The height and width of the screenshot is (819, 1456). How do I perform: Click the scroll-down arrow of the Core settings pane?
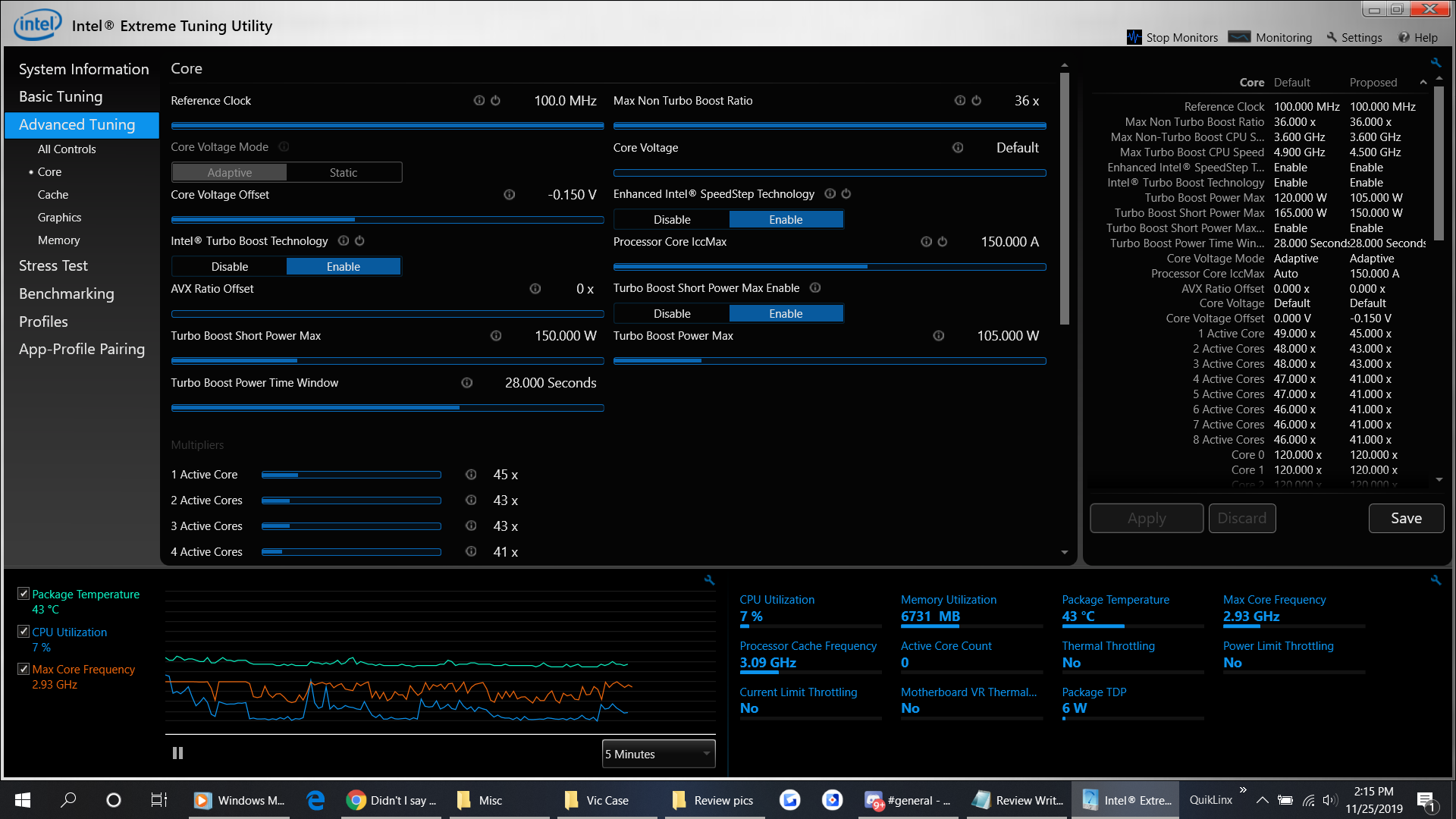1065,552
